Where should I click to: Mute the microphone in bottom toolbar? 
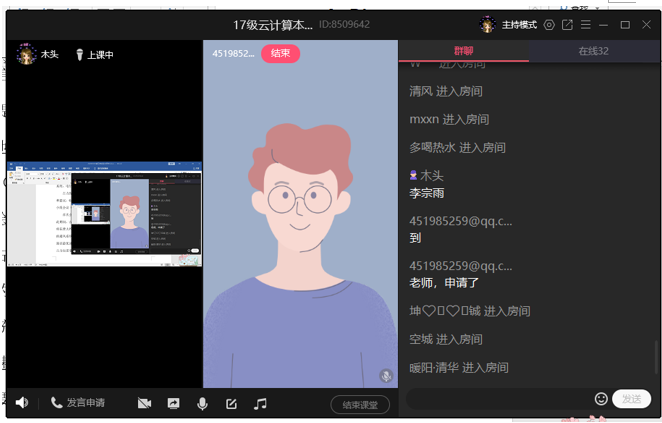tap(202, 403)
